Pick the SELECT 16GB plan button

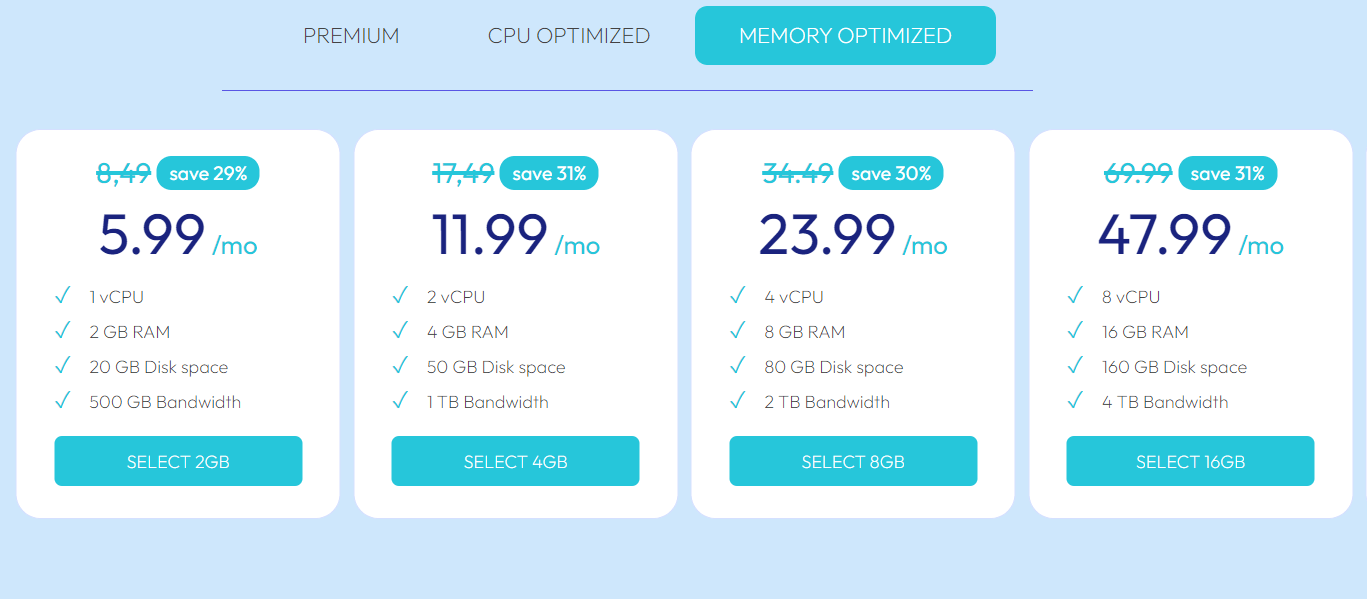point(1190,461)
